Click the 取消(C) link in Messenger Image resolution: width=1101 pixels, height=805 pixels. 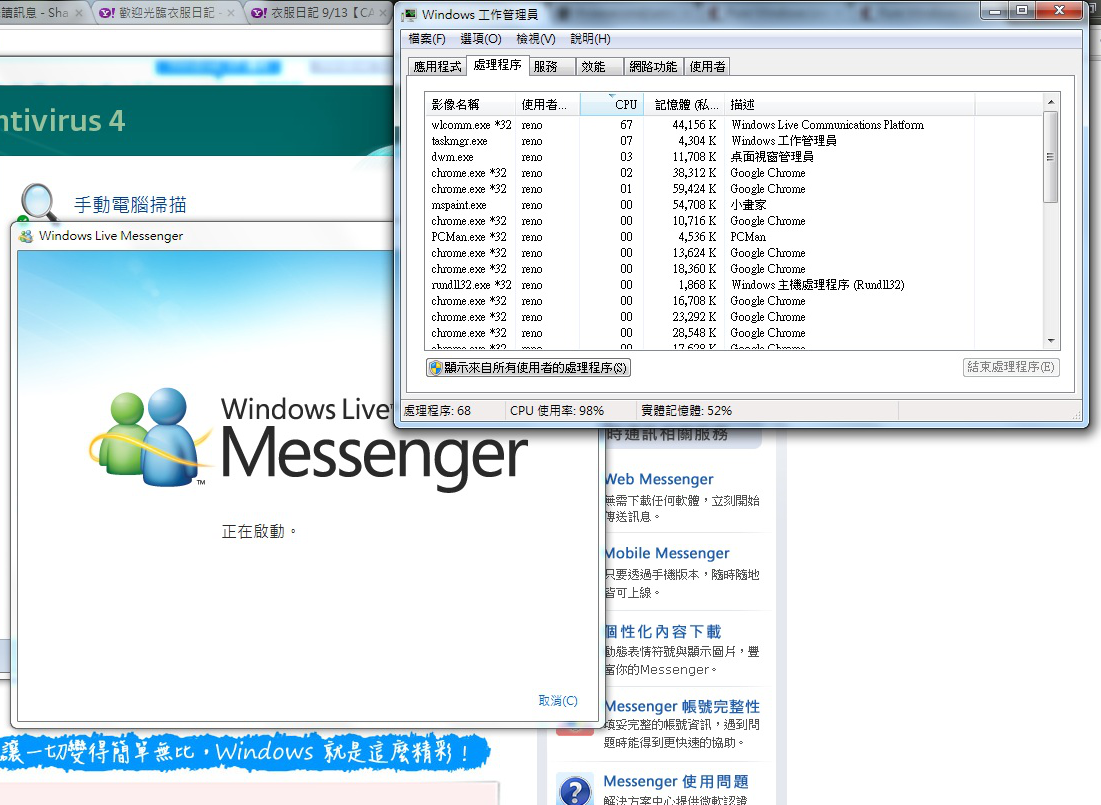click(x=558, y=700)
